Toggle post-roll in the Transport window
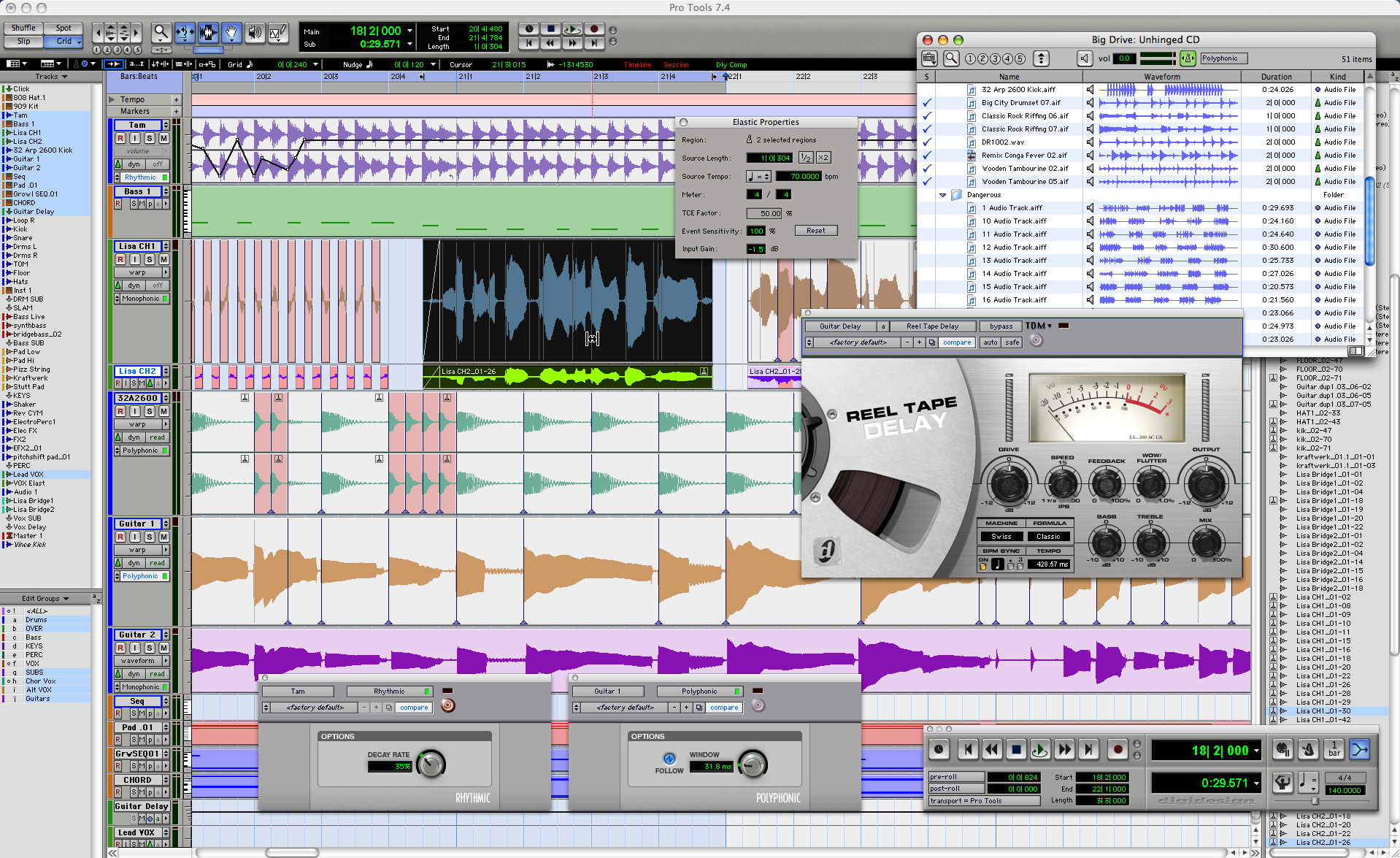 pos(956,789)
